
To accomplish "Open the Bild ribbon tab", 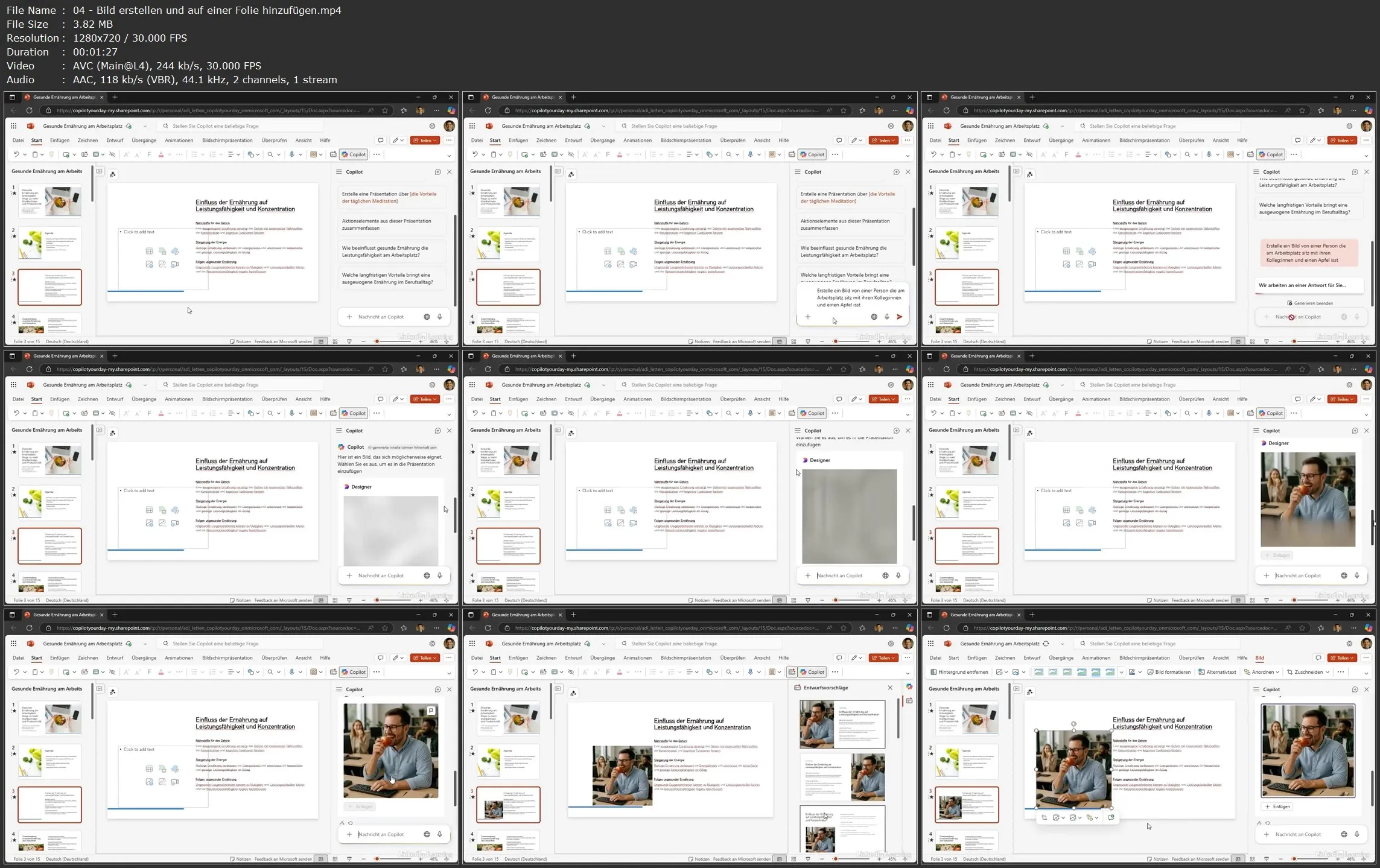I will coord(1259,658).
